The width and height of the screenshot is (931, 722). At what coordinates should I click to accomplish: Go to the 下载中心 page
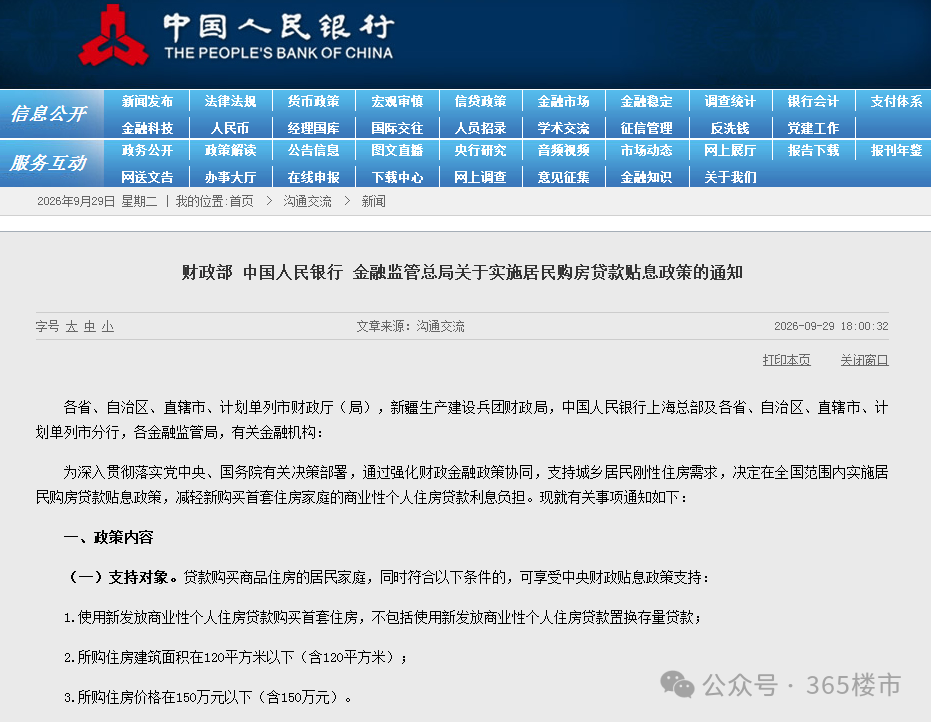pyautogui.click(x=397, y=177)
